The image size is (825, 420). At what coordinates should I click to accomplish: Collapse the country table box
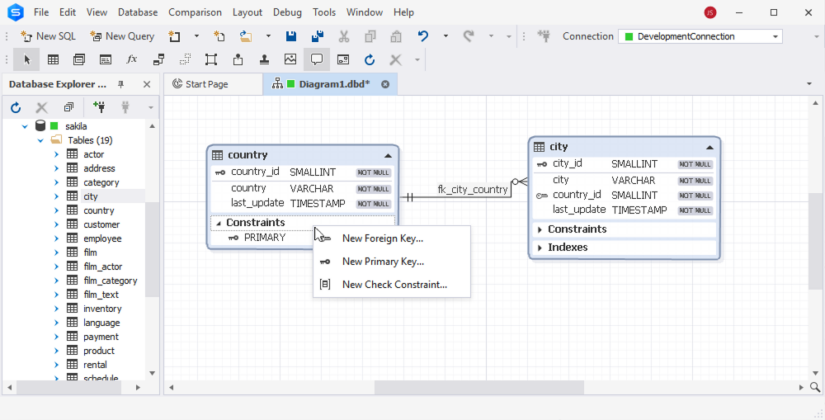[388, 155]
